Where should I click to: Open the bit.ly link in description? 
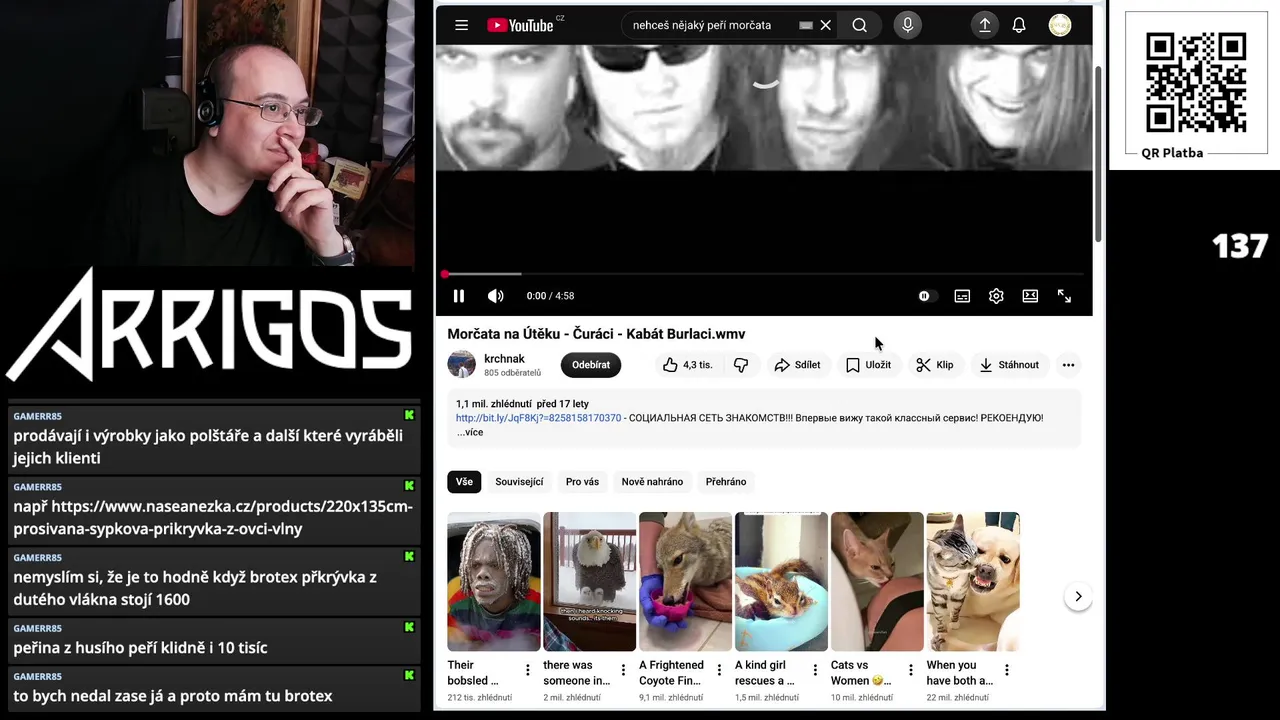538,418
